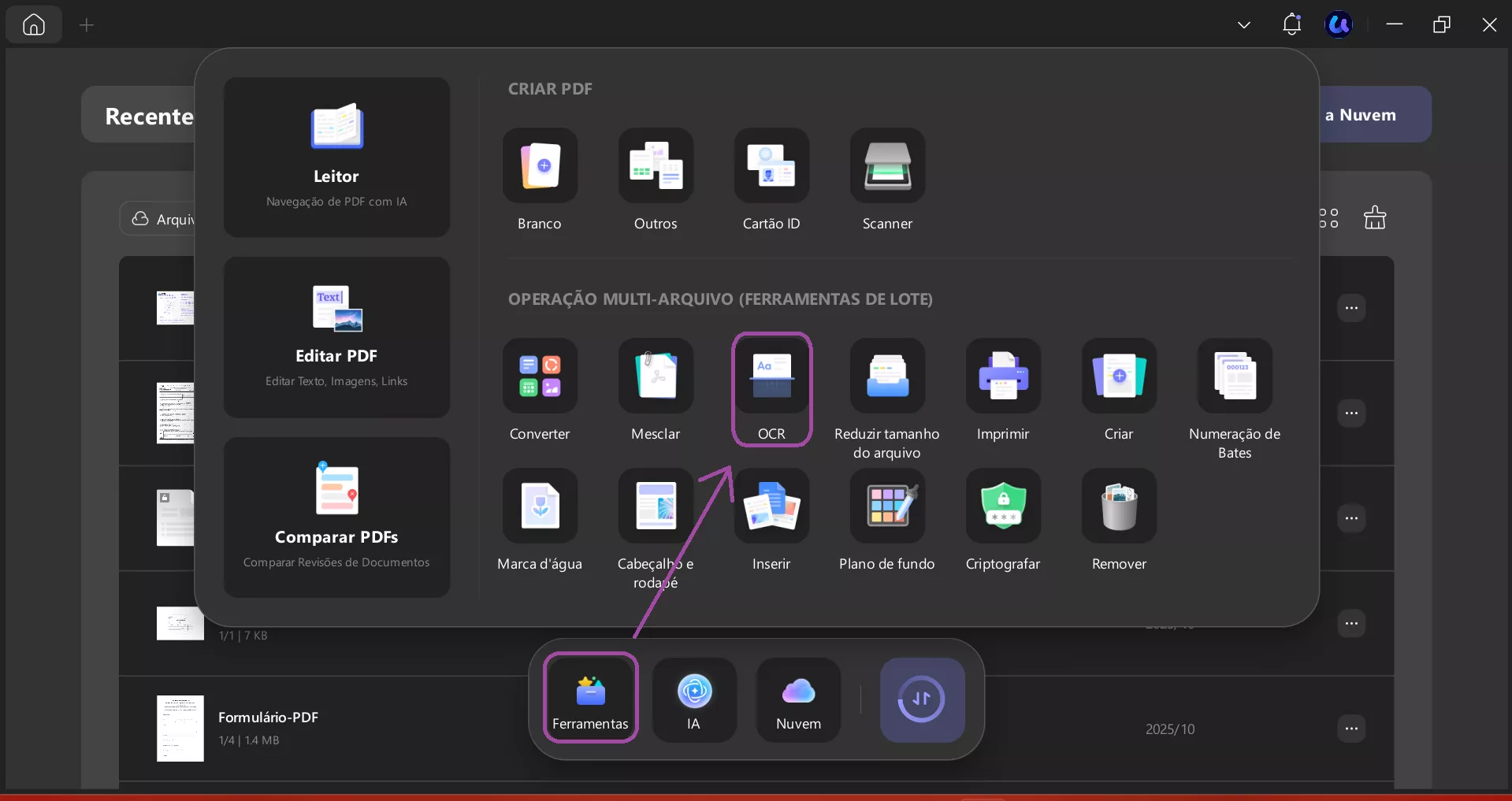Image resolution: width=1512 pixels, height=801 pixels.
Task: Open the Home tab icon
Action: coord(34,24)
